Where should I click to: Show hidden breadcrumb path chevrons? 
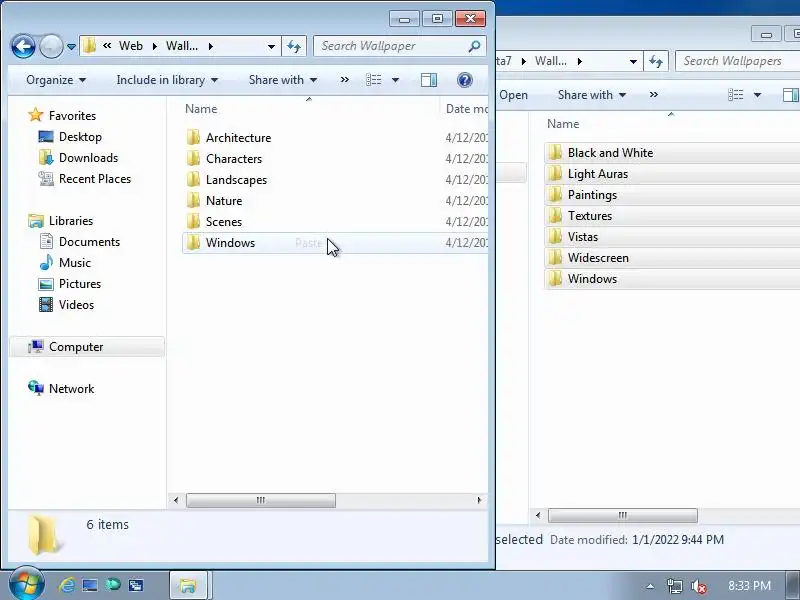[x=107, y=45]
